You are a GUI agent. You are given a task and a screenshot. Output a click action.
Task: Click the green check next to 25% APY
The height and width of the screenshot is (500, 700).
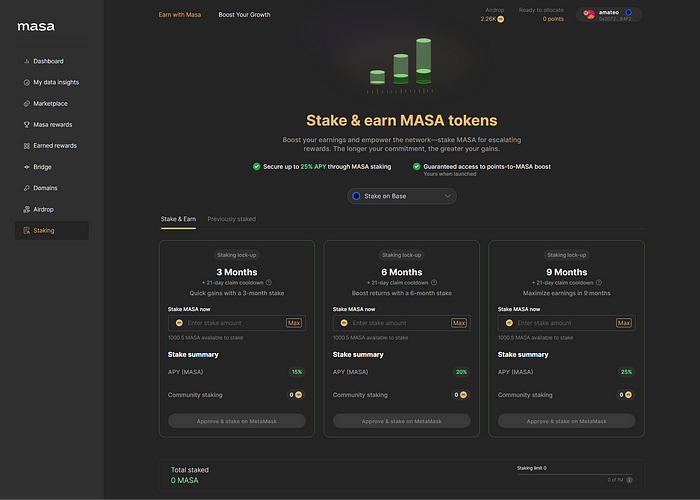pos(256,167)
